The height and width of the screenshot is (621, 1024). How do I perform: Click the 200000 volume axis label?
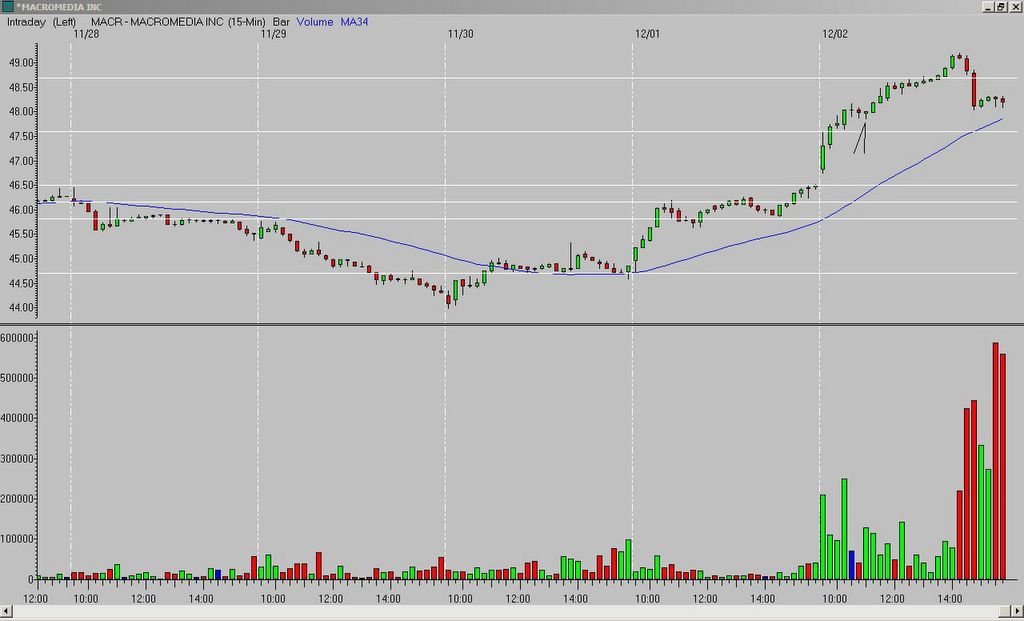(x=17, y=499)
